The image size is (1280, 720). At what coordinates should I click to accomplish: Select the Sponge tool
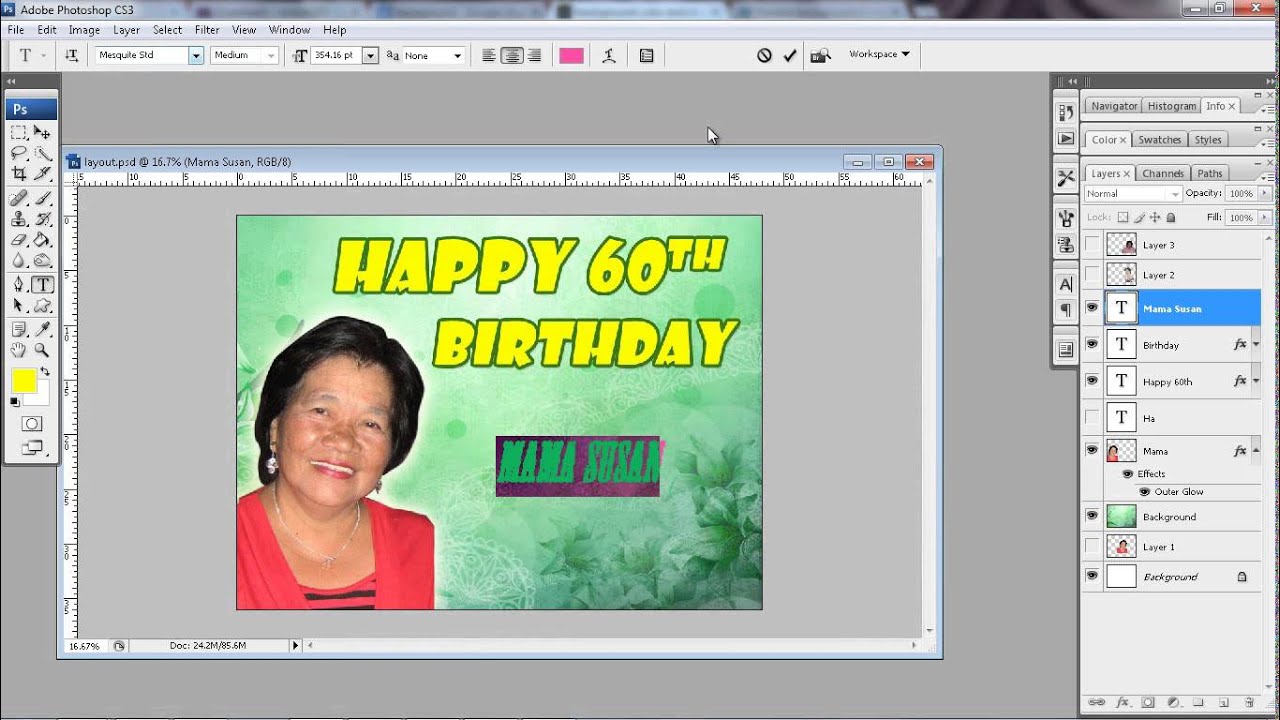pyautogui.click(x=42, y=261)
